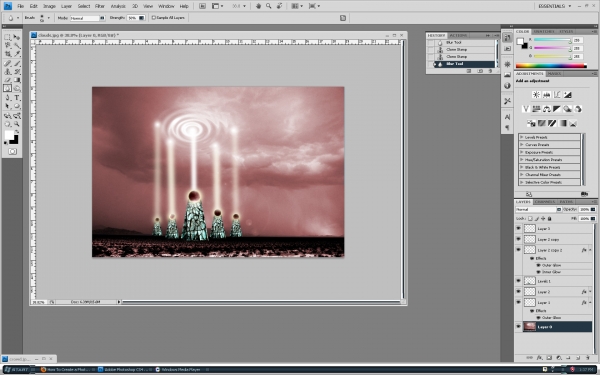Open the File menu
600x375 pixels.
tap(20, 6)
